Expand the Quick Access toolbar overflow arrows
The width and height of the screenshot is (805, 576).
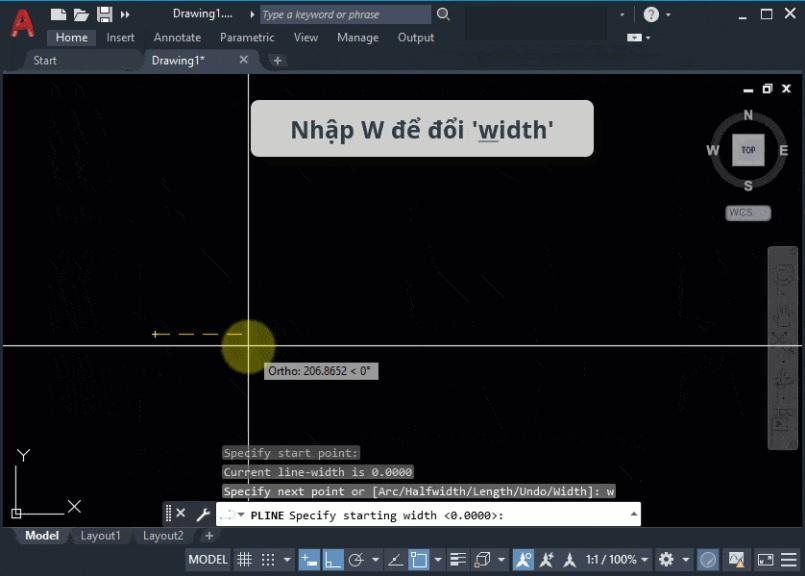click(x=125, y=15)
